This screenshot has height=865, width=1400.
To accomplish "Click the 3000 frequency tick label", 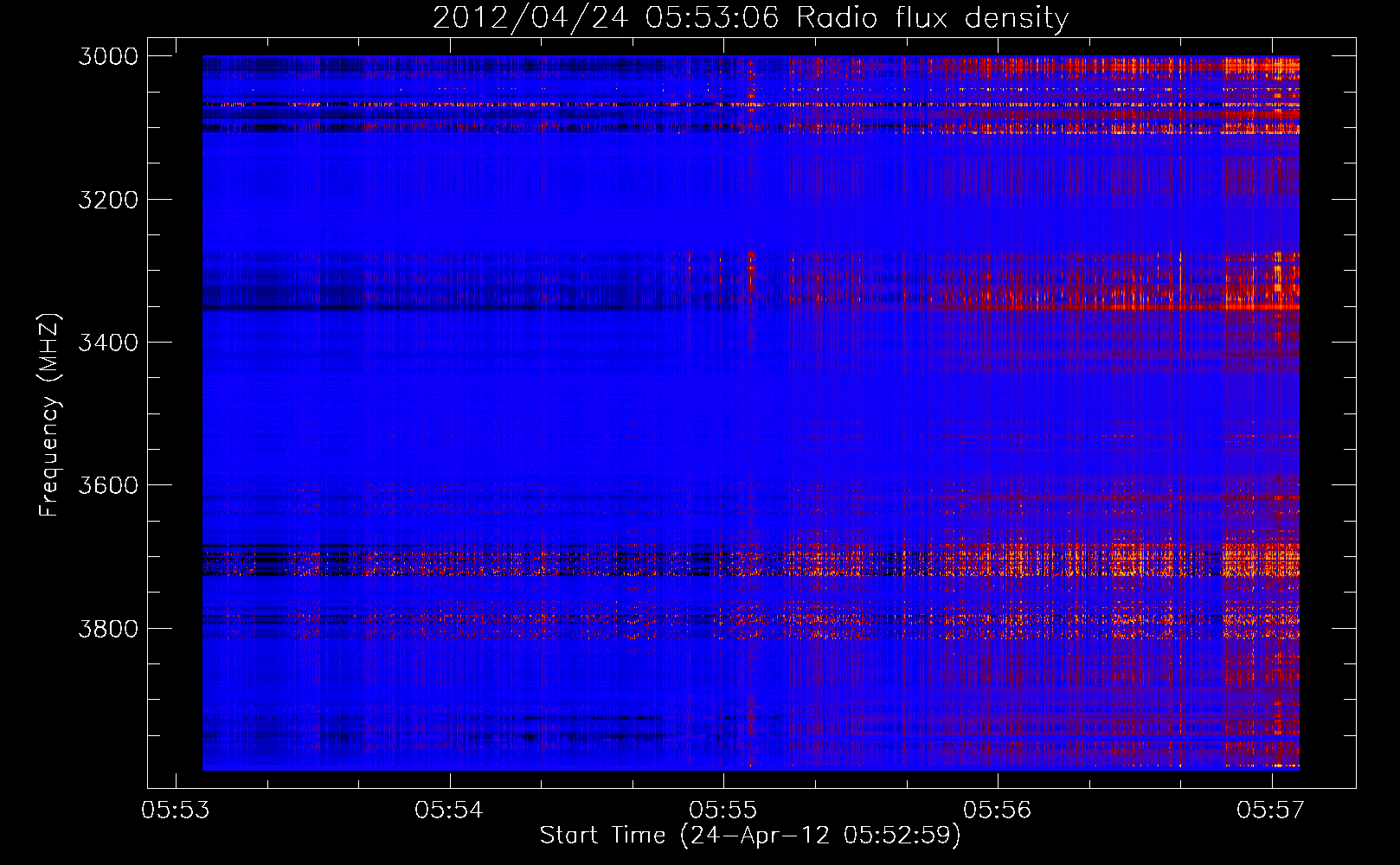I will [108, 56].
